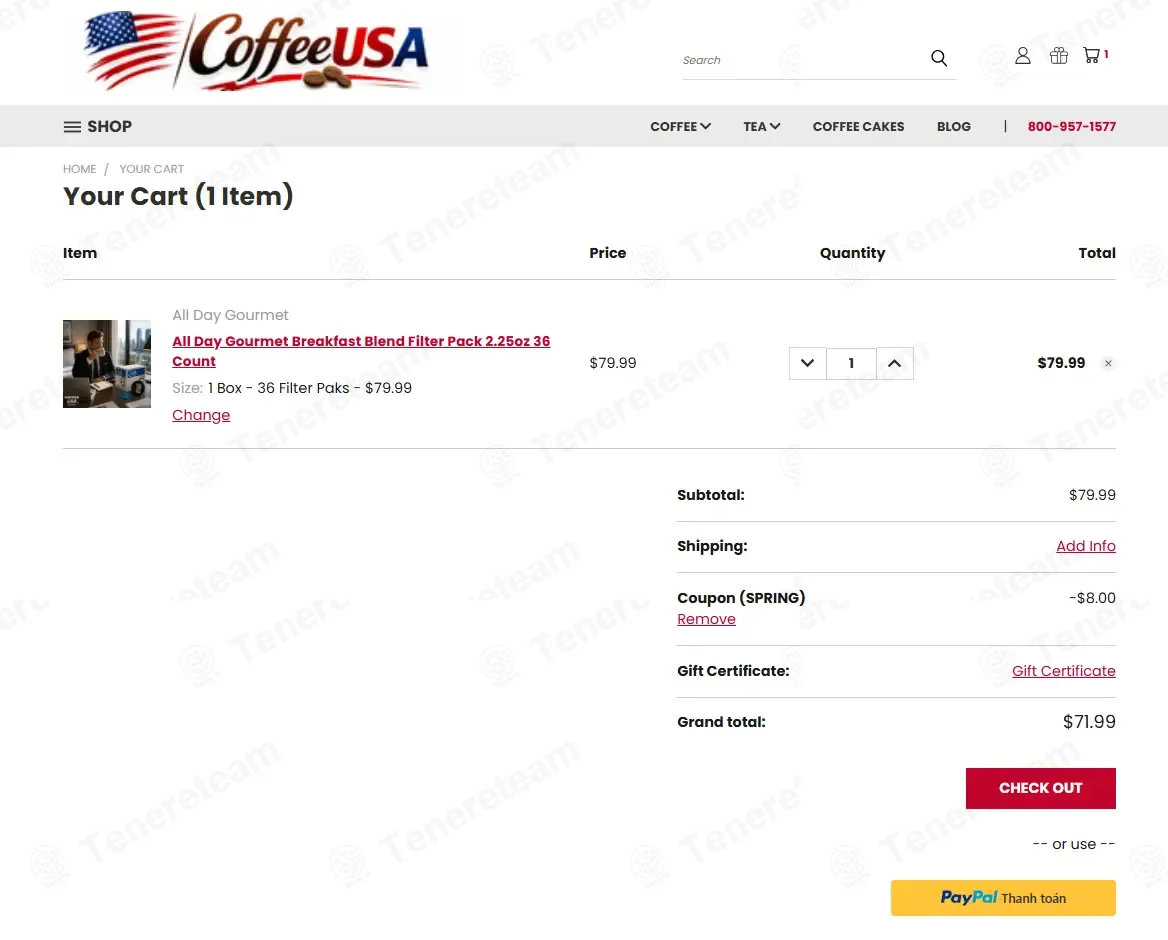Screen dimensions: 1168x940
Task: Decrease quantity with the down arrow
Action: tap(807, 363)
